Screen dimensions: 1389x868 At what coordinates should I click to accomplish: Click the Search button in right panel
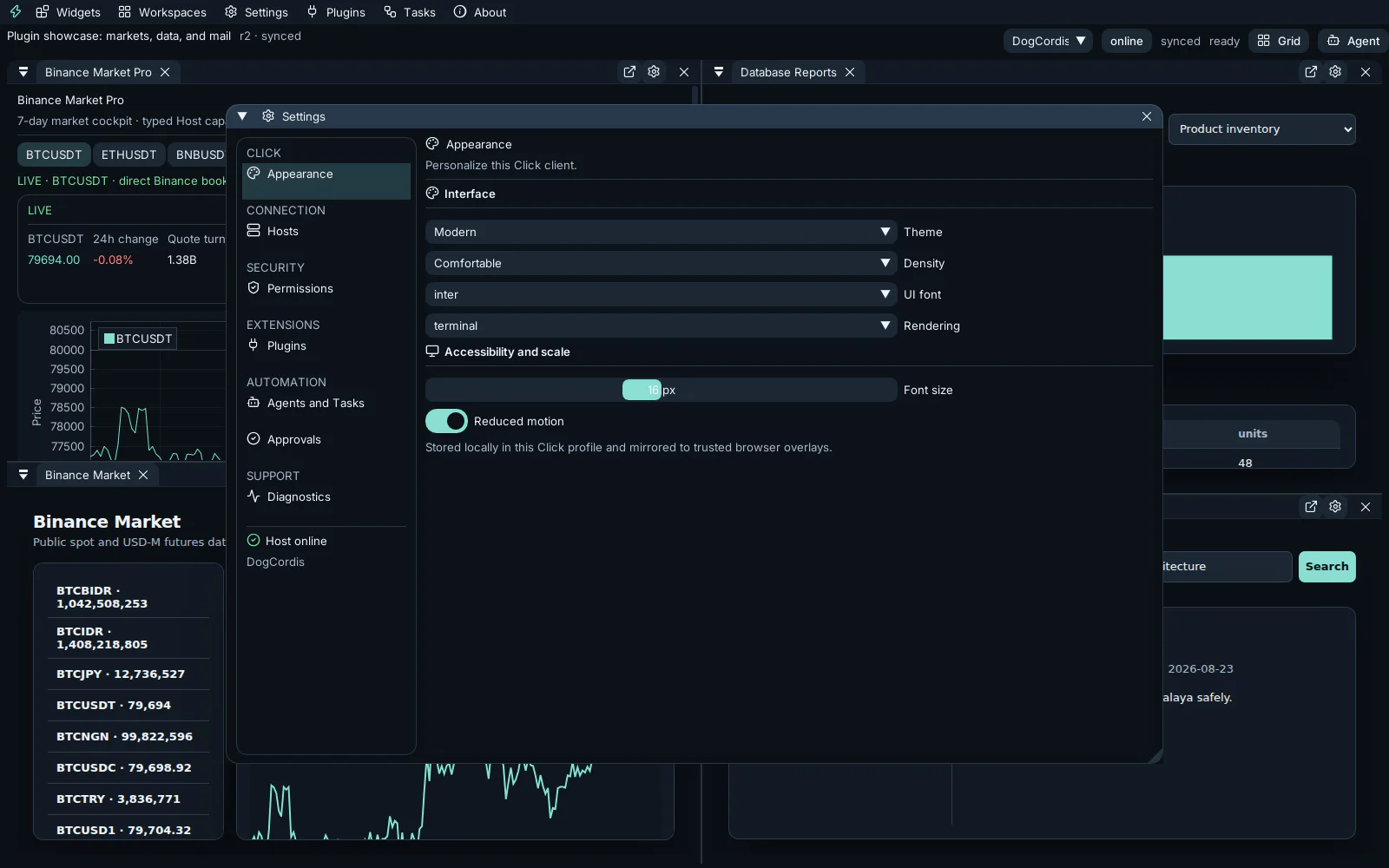(1326, 567)
